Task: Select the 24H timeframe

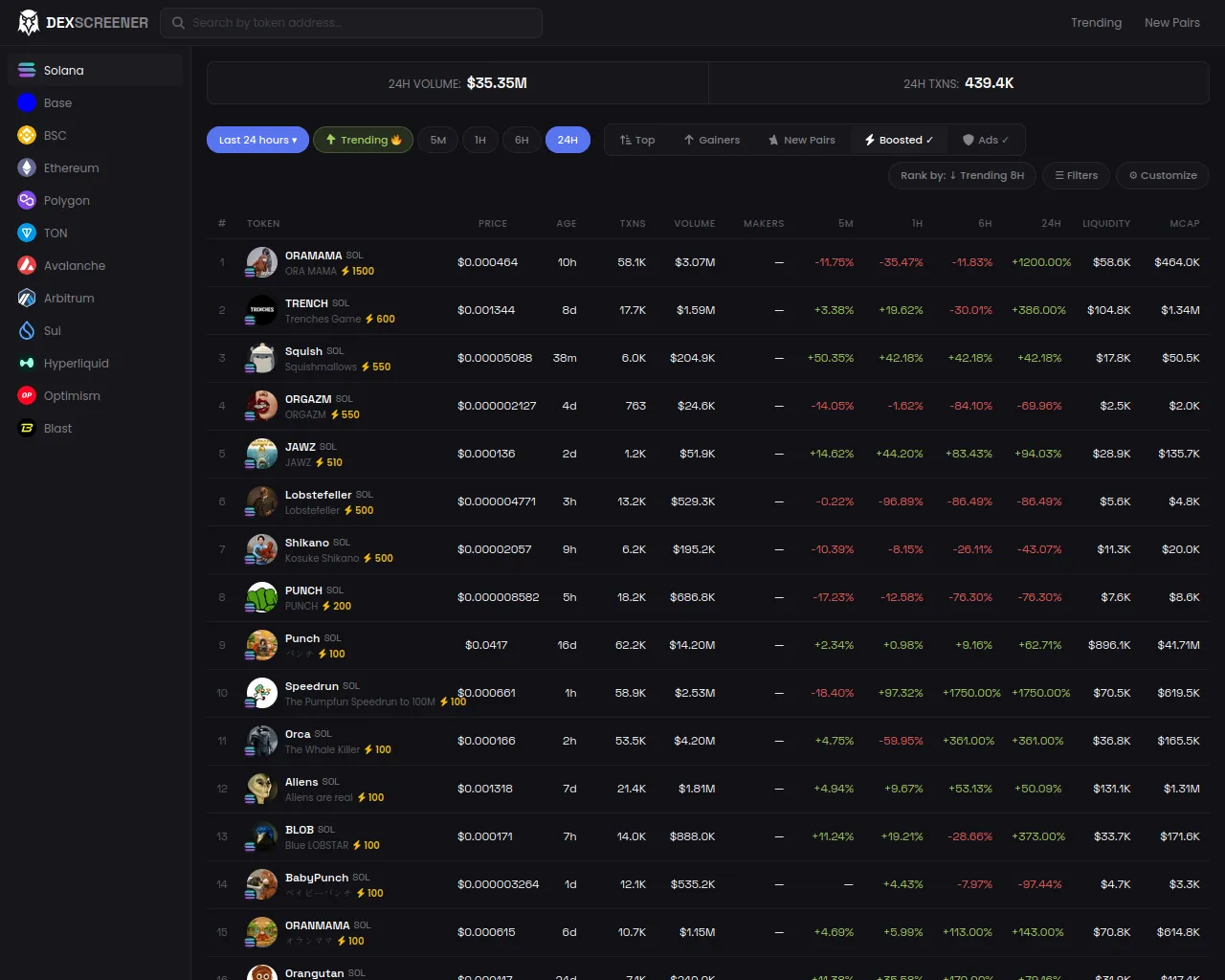Action: pos(568,140)
